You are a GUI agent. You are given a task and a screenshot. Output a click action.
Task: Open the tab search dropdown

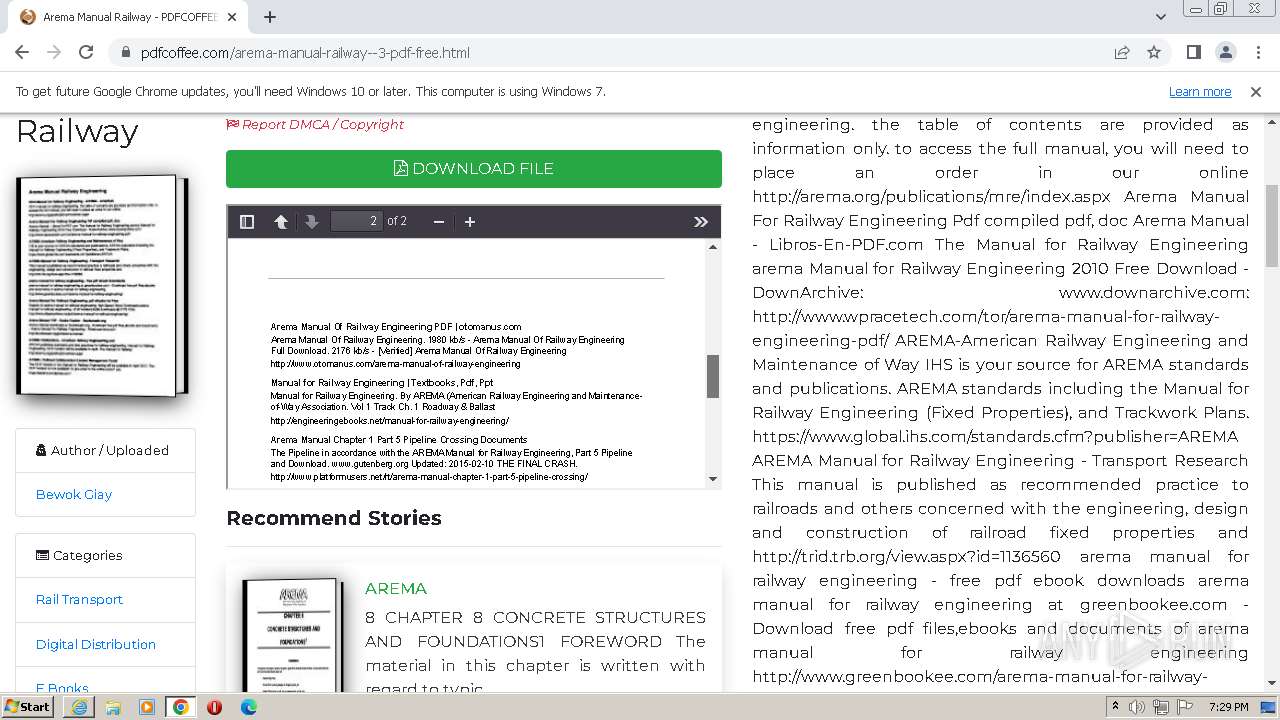pos(1160,17)
